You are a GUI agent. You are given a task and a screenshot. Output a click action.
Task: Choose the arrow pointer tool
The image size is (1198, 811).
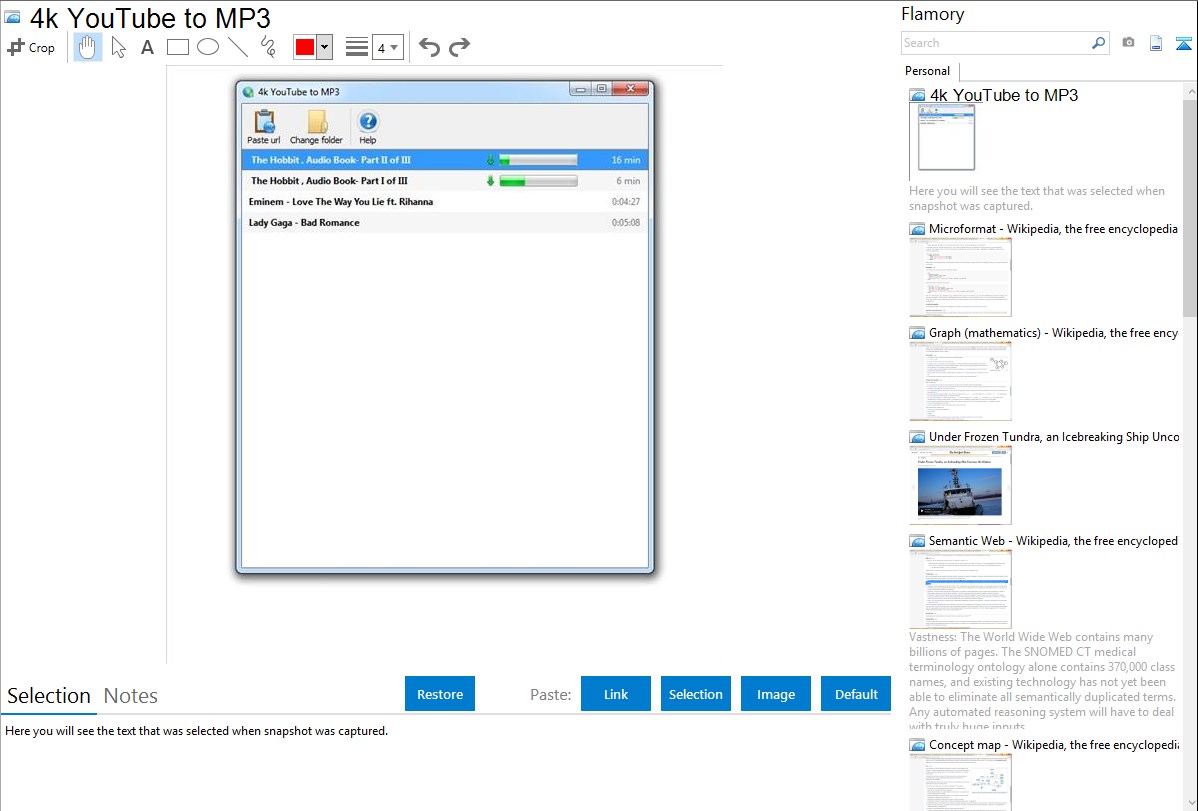tap(118, 47)
